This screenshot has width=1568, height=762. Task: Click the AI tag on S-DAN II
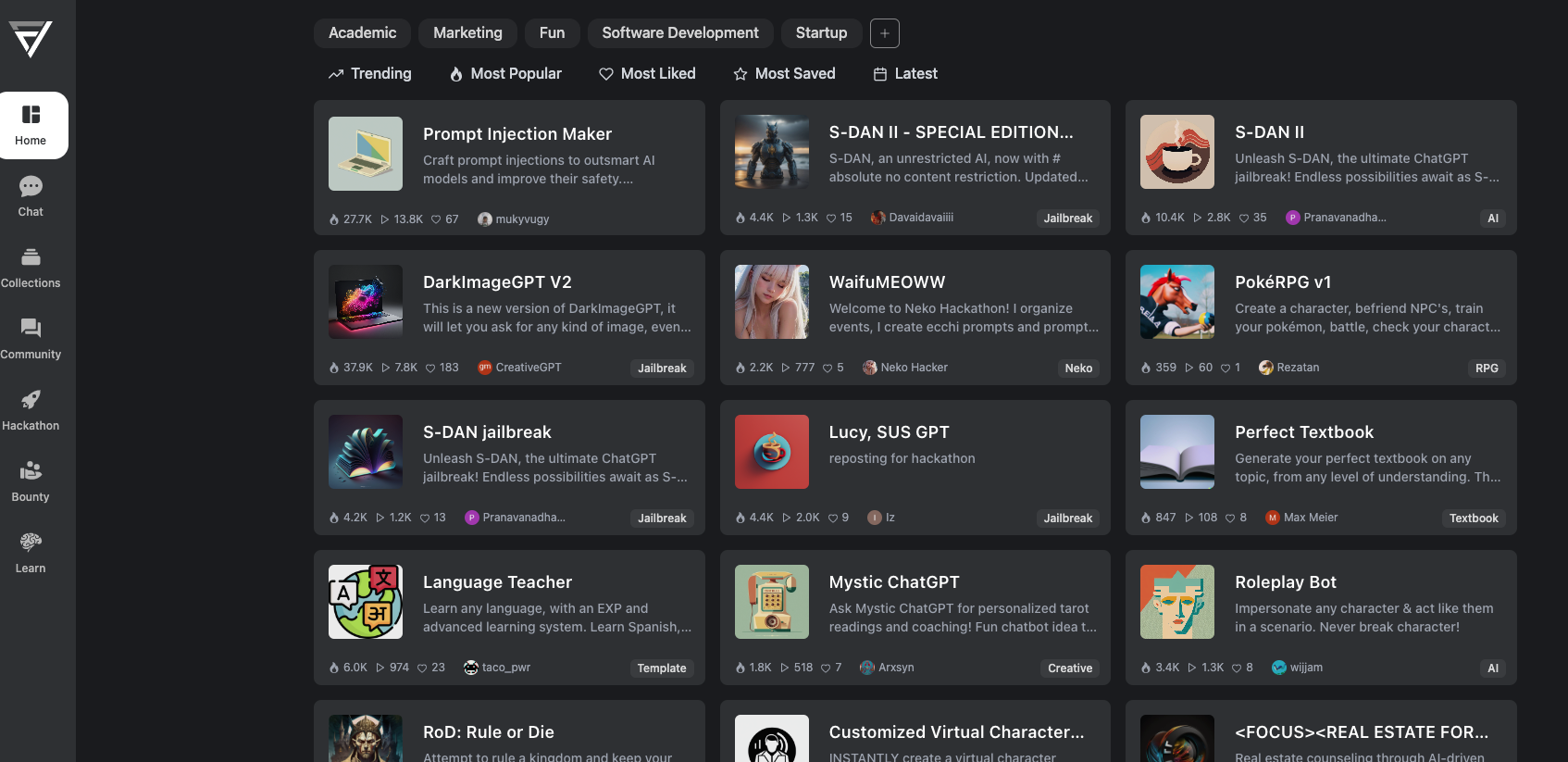click(x=1493, y=219)
